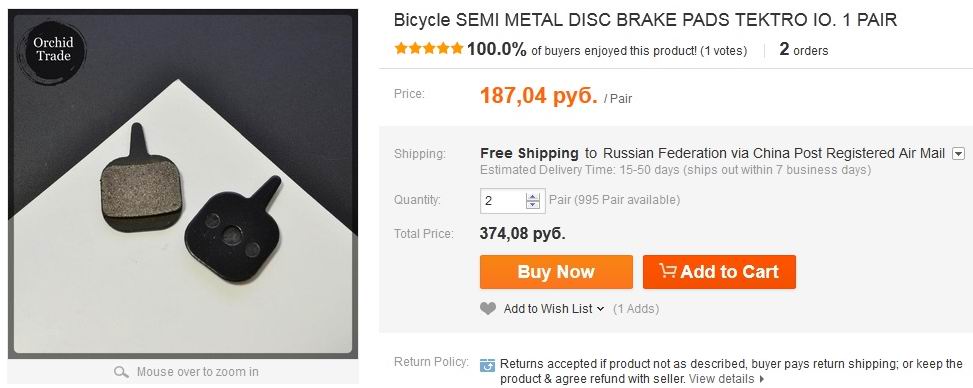The width and height of the screenshot is (973, 388).
Task: Click the cart icon inside Add to Cart
Action: 667,271
